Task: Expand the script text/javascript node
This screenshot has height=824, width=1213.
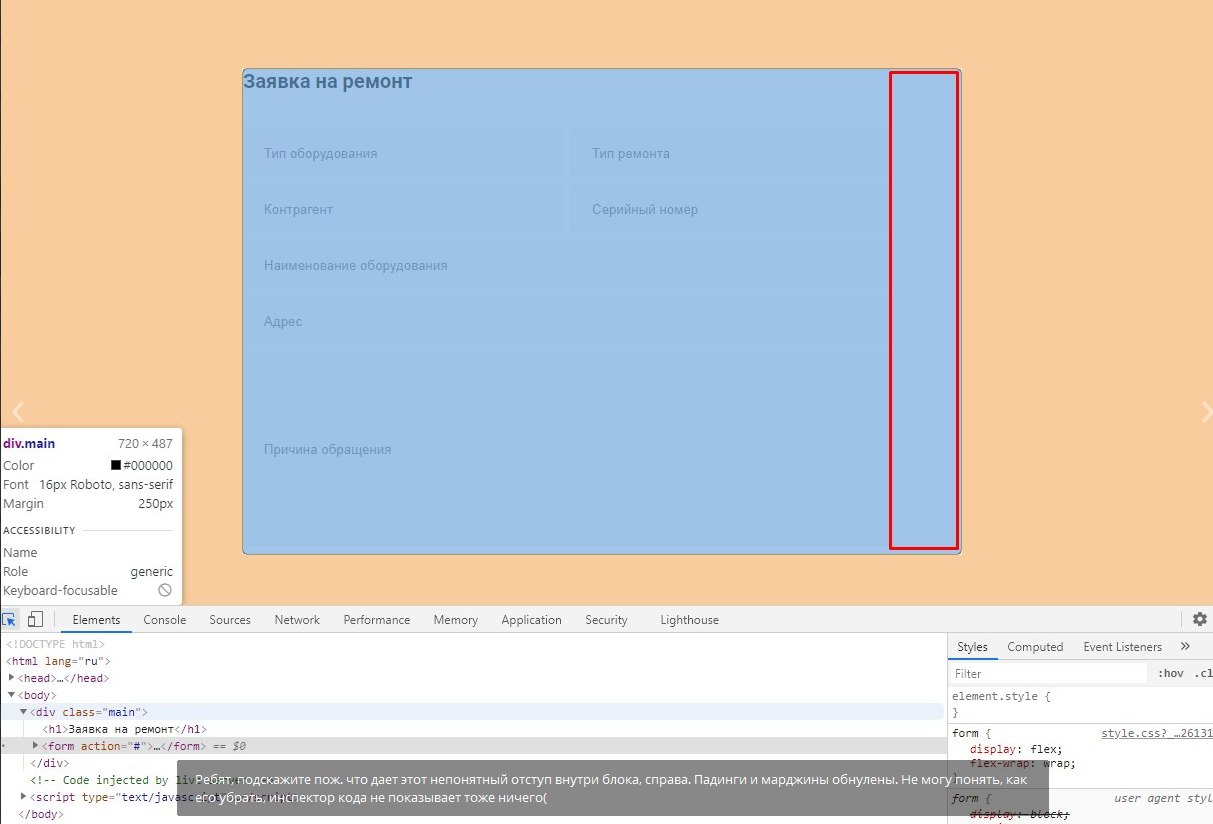Action: (24, 797)
